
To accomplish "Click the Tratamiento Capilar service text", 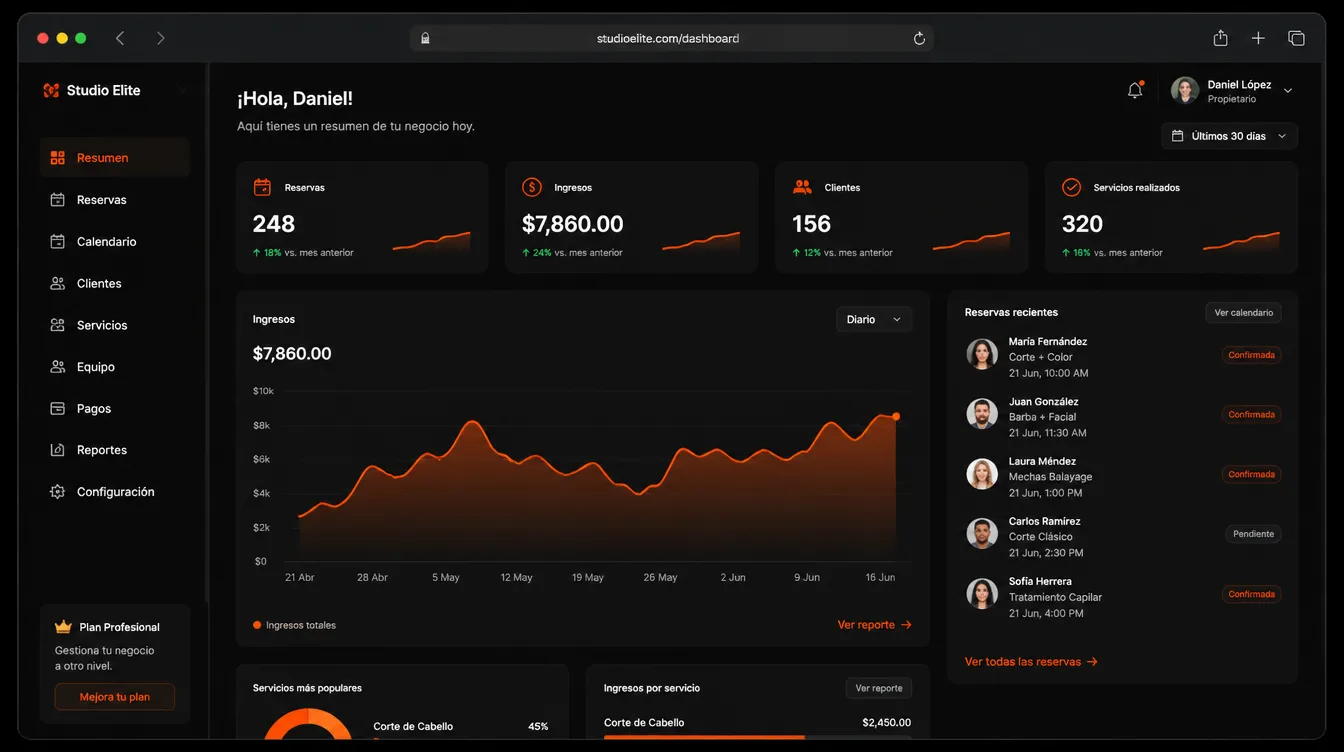I will tap(1055, 597).
